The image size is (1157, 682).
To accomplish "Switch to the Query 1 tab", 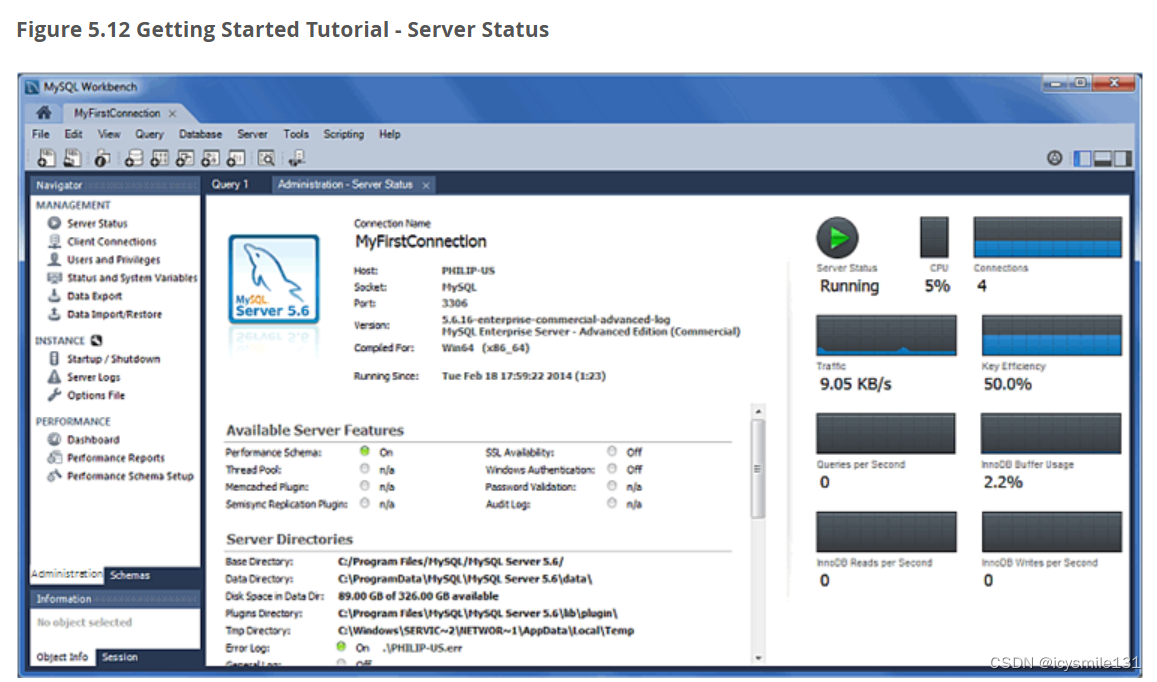I will tap(230, 184).
